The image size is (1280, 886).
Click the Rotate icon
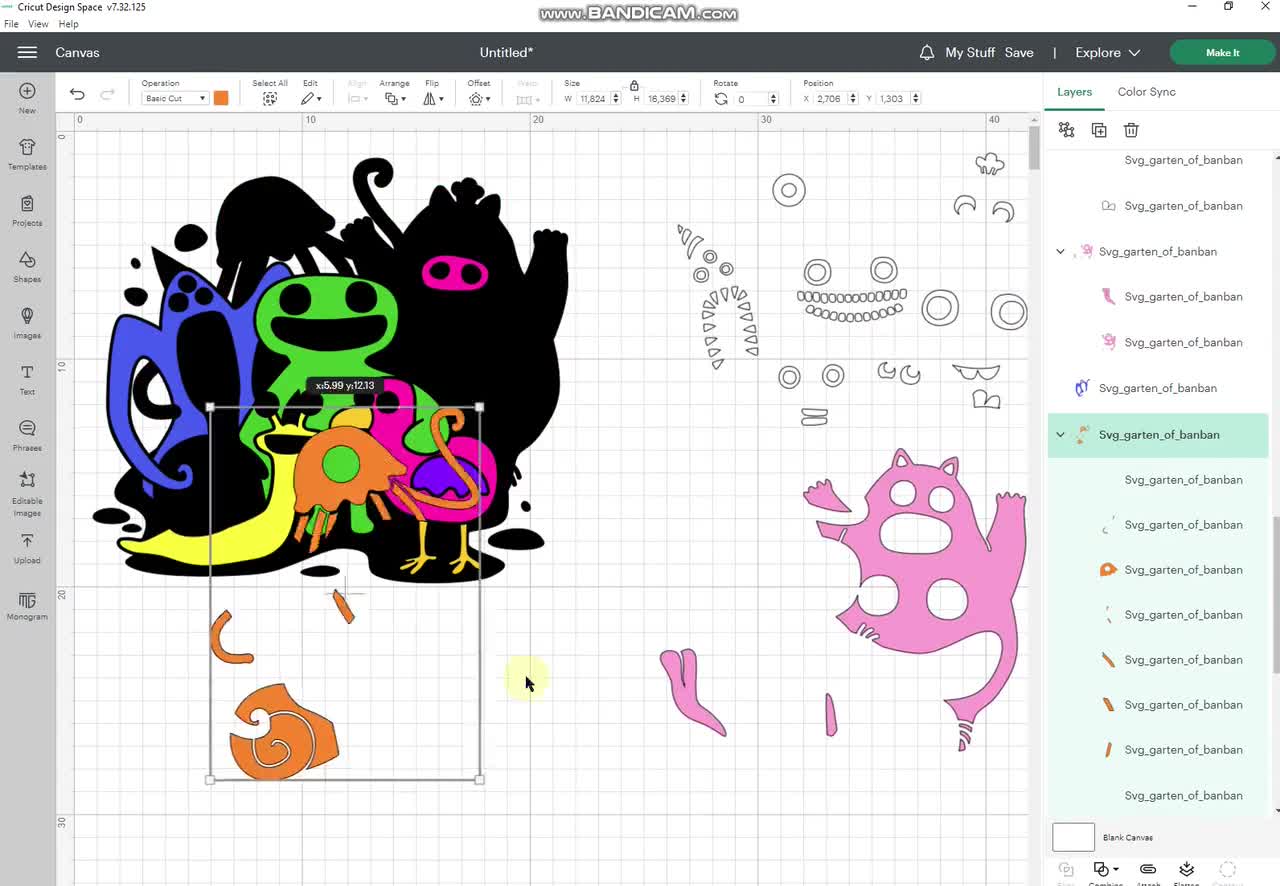coord(721,99)
